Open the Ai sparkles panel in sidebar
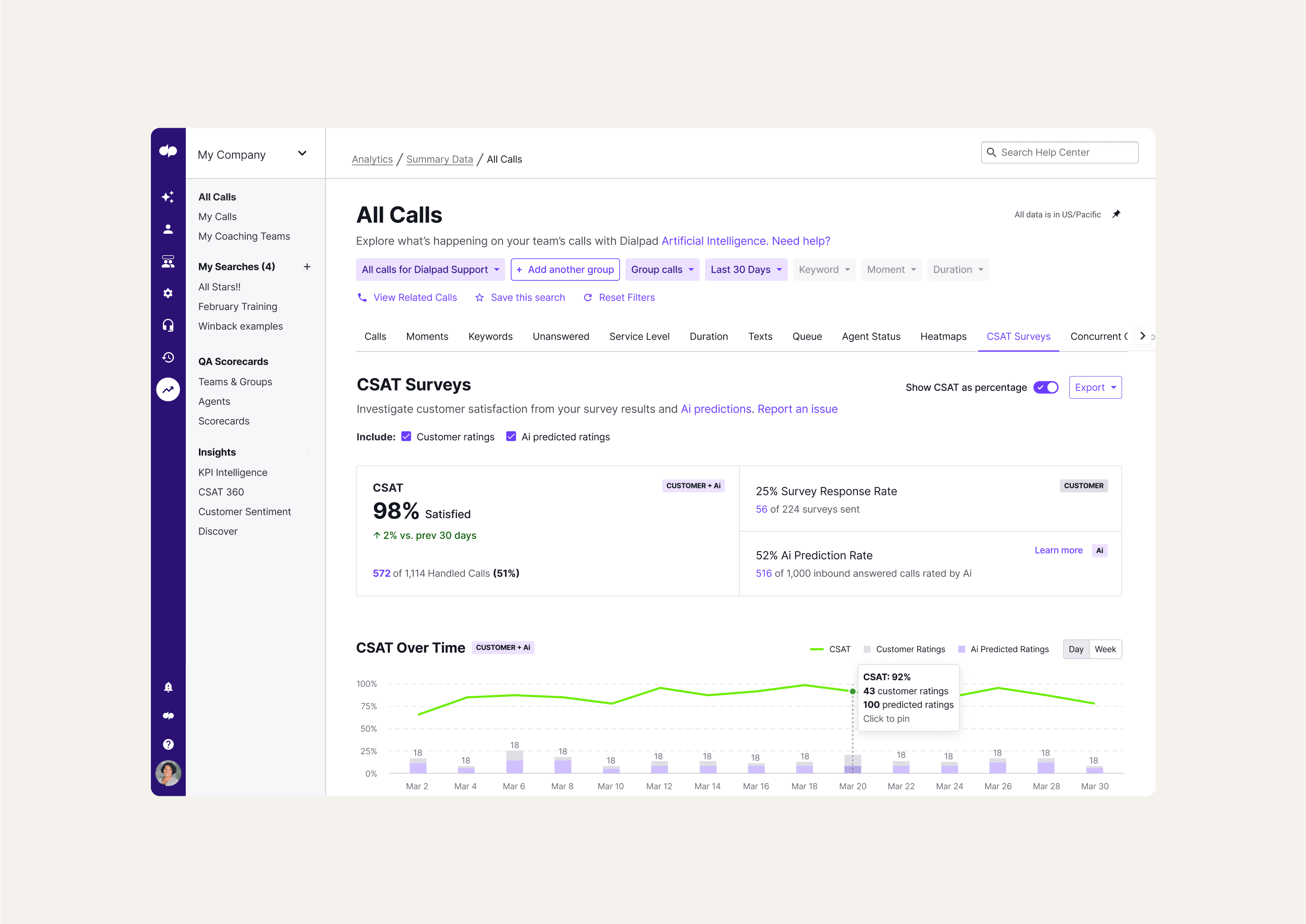1306x924 pixels. [168, 196]
